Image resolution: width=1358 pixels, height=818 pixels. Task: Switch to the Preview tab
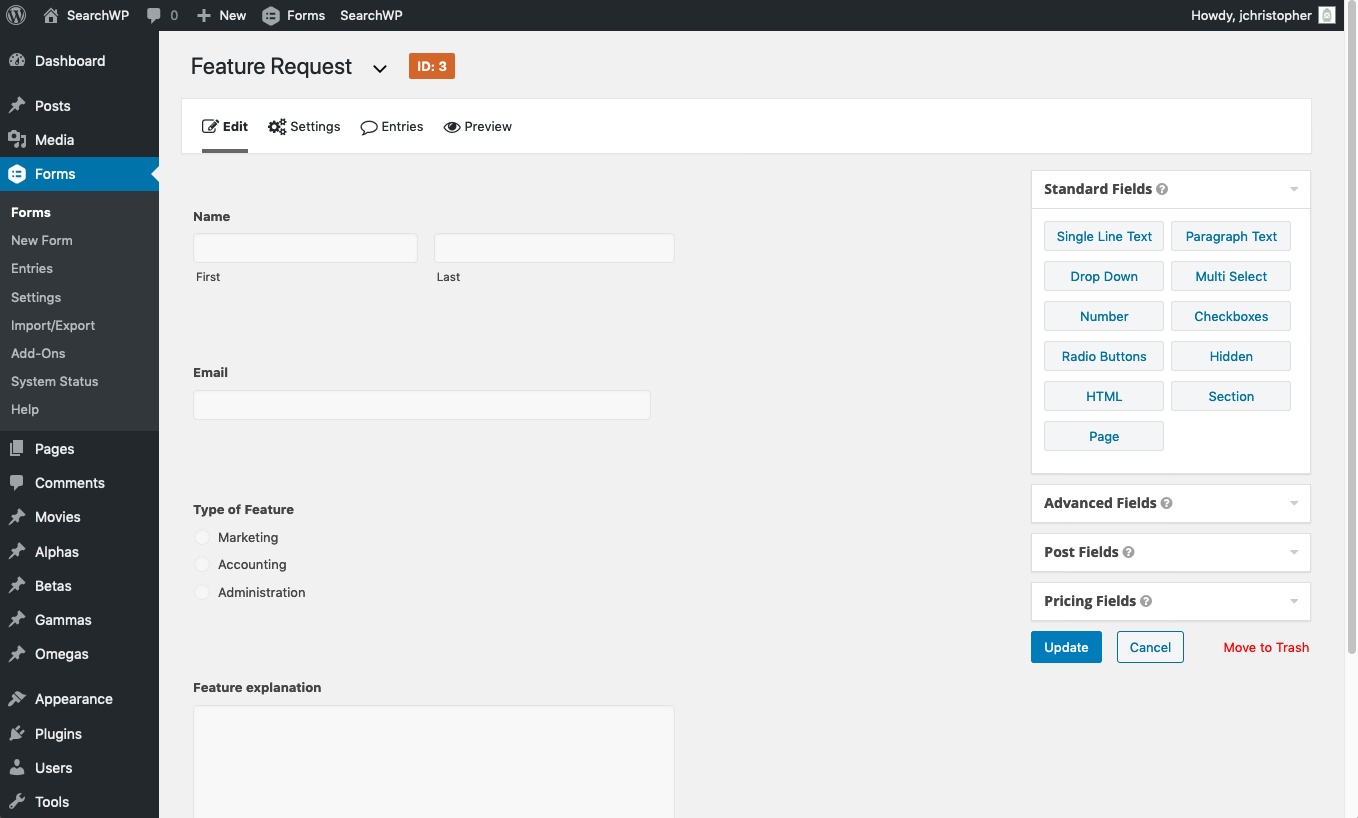(478, 127)
